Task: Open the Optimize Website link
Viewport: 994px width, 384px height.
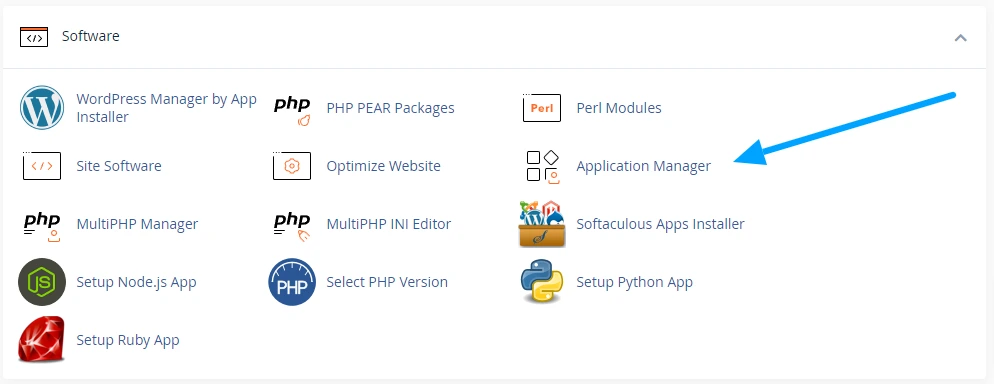Action: pos(384,166)
